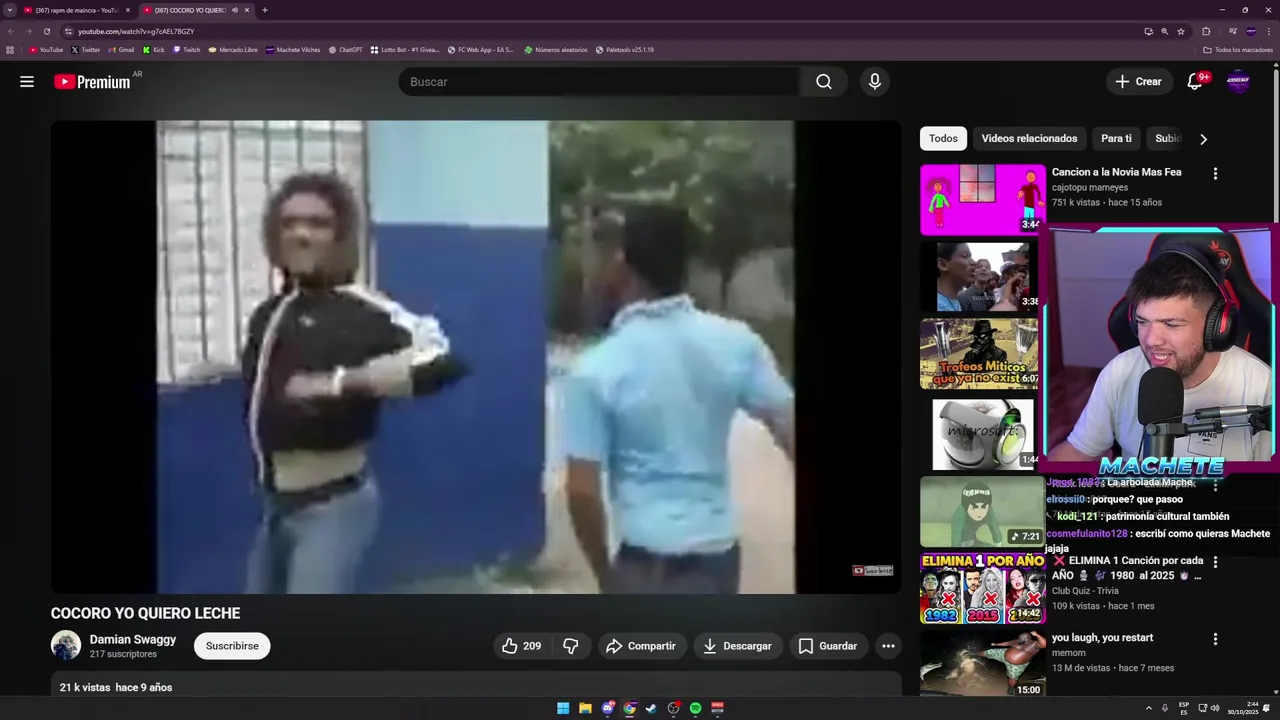Click the address bar URL
The image size is (1280, 720).
pos(136,31)
